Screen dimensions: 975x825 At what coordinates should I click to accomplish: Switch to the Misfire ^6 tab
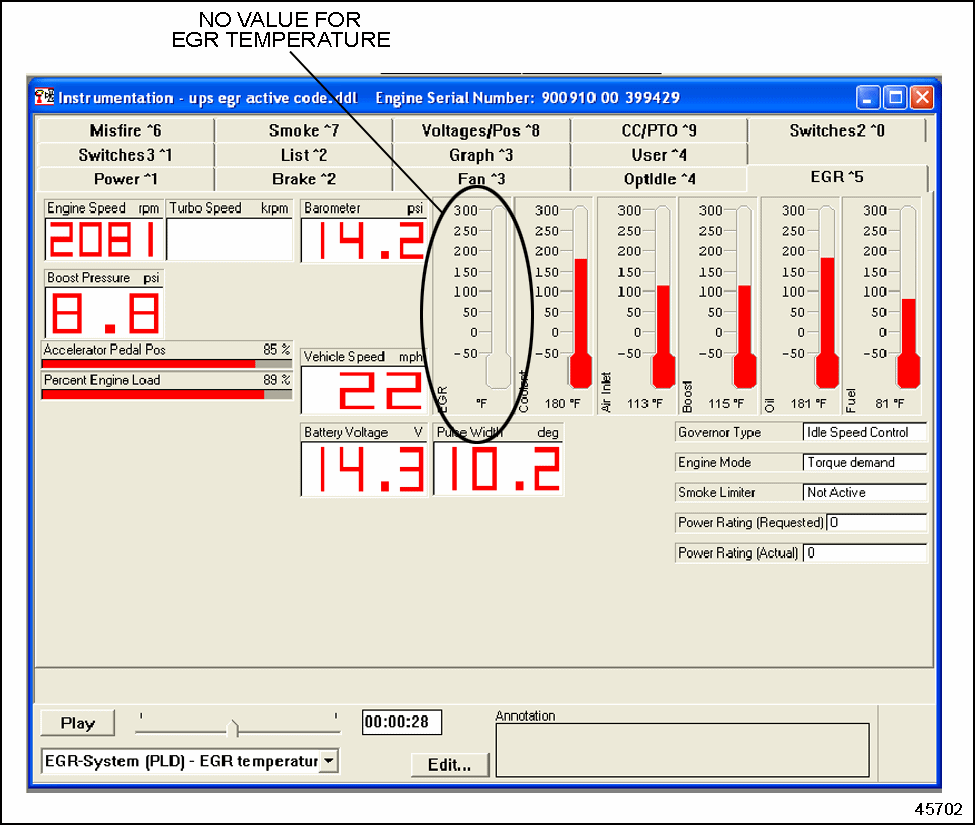125,131
